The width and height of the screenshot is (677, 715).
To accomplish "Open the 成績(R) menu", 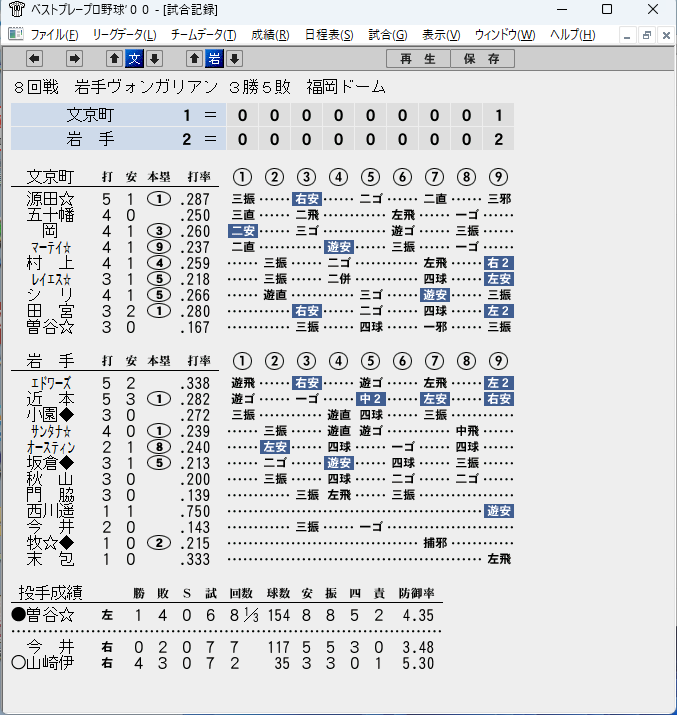I will coord(270,35).
